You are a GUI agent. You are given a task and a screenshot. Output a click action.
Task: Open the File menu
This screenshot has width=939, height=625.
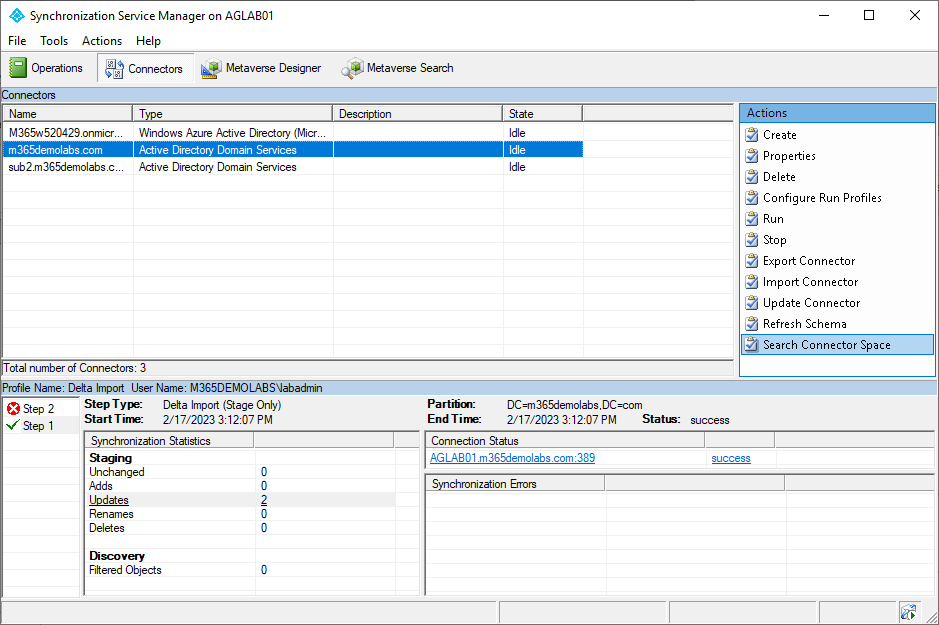pos(17,41)
